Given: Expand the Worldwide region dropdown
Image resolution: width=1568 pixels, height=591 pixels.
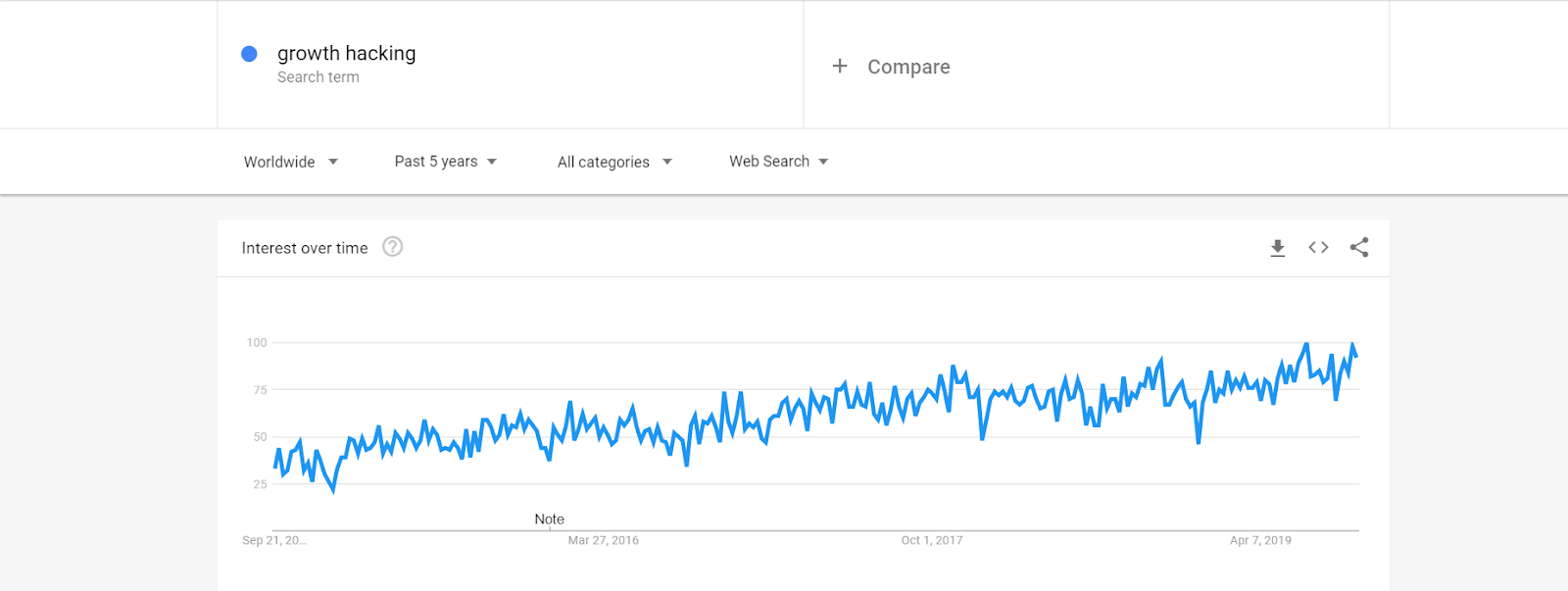Looking at the screenshot, I should pos(291,162).
